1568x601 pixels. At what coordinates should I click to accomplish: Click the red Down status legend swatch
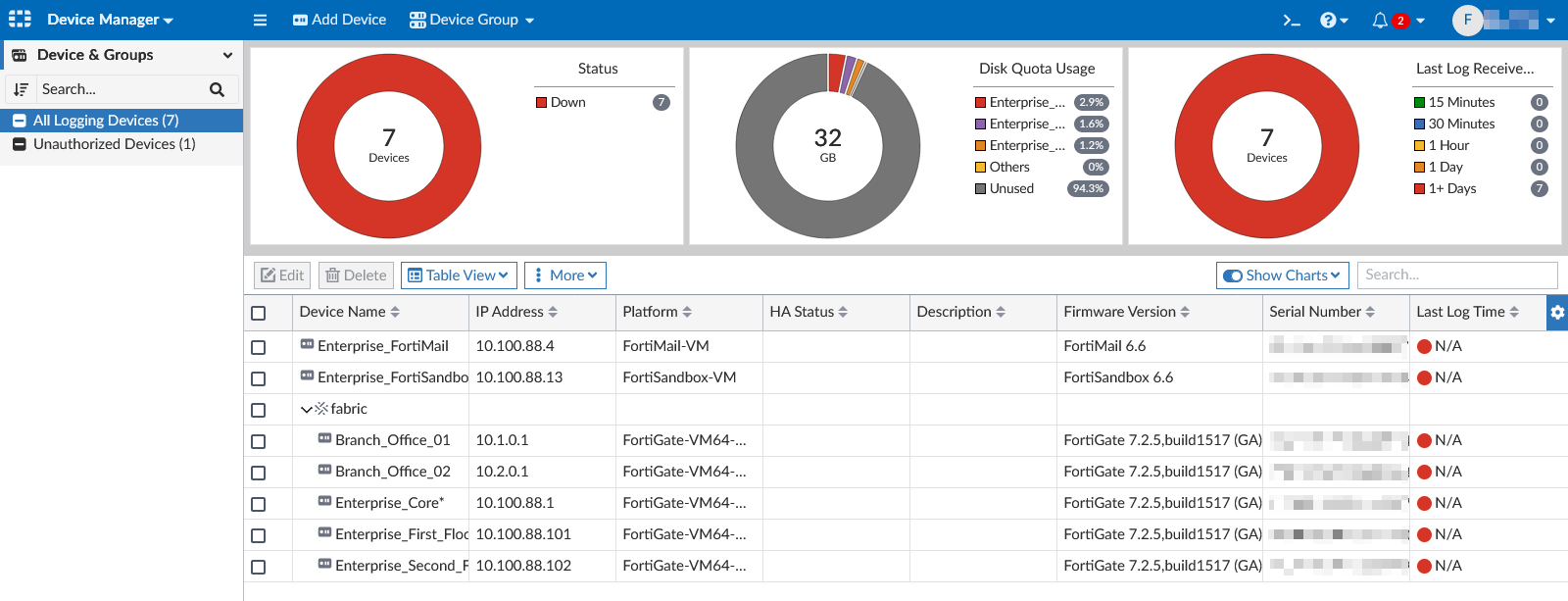[x=541, y=103]
